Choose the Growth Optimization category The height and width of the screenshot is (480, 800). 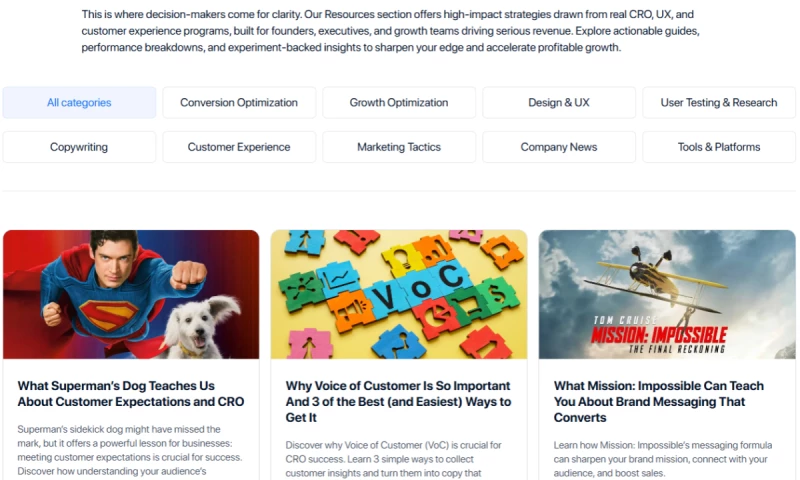pos(399,103)
